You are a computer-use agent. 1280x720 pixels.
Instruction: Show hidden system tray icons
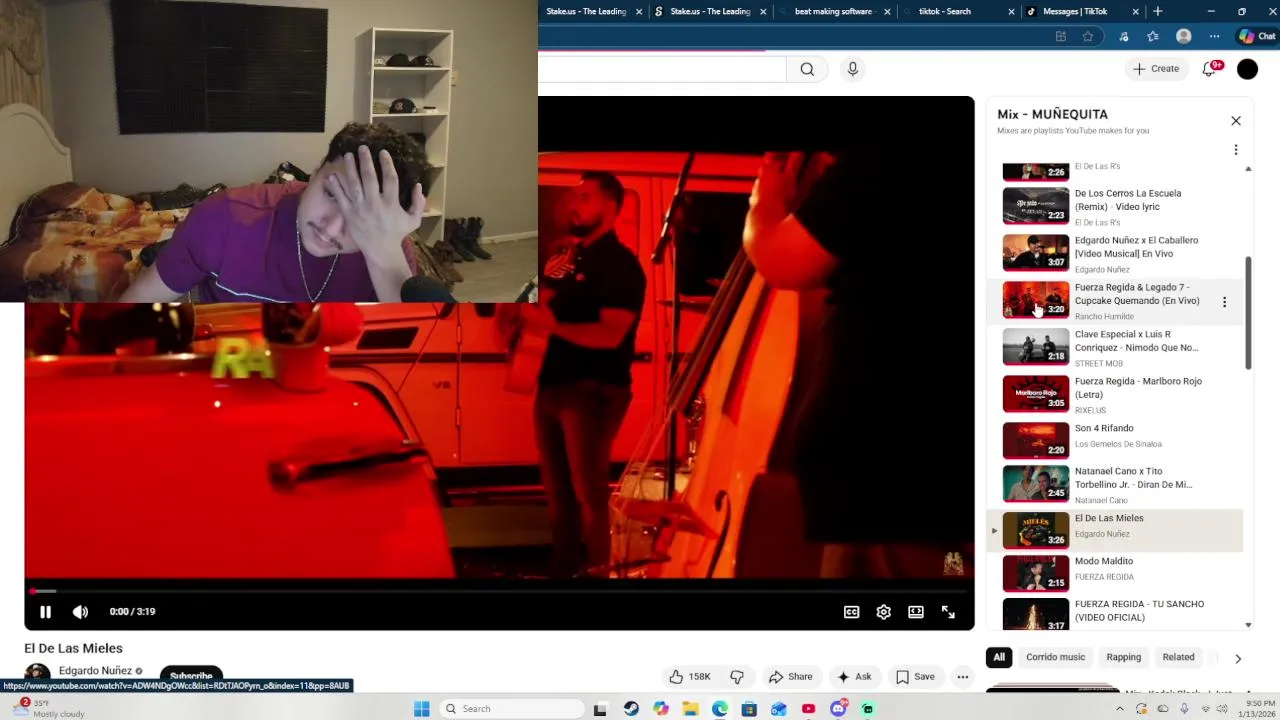tap(1119, 709)
